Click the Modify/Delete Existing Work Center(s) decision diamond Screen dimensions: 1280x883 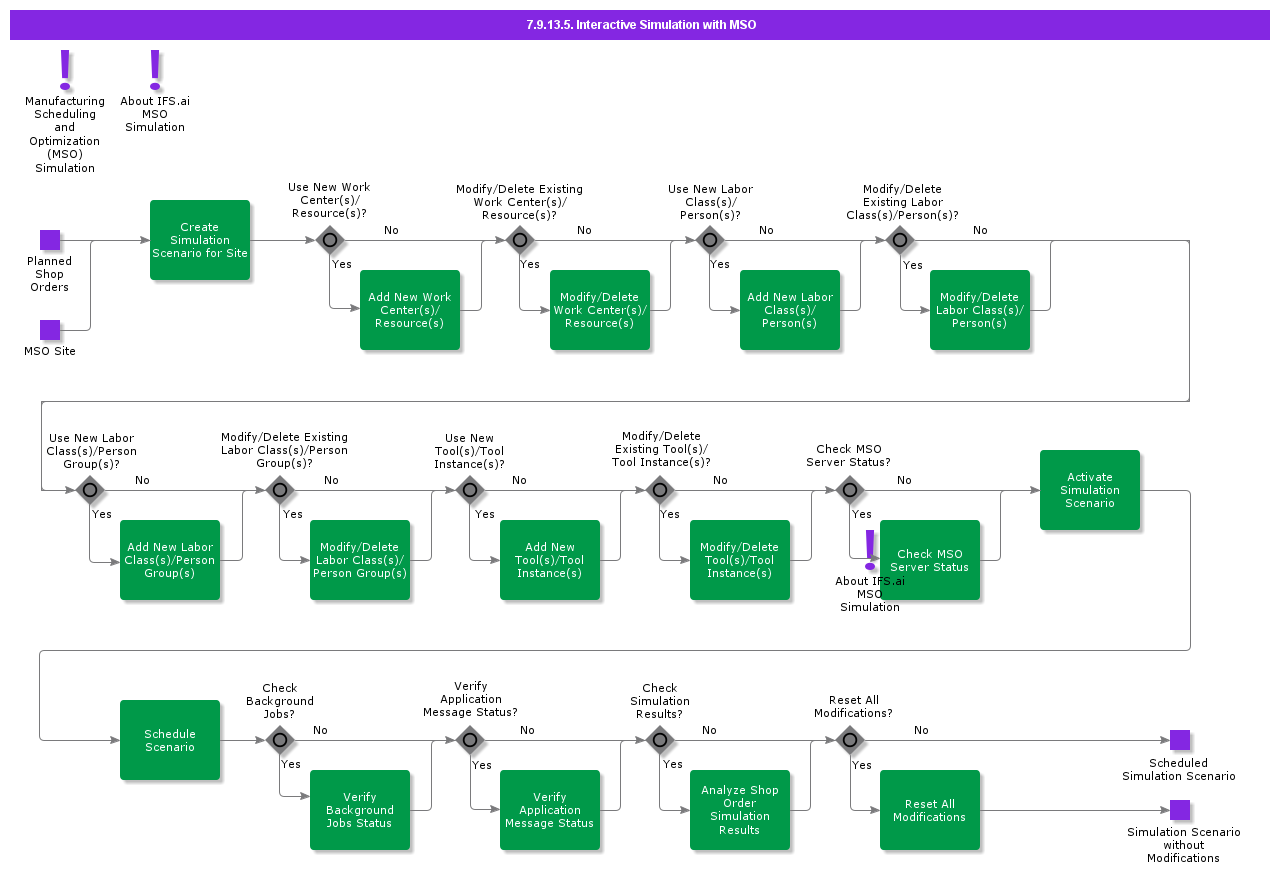click(x=520, y=240)
